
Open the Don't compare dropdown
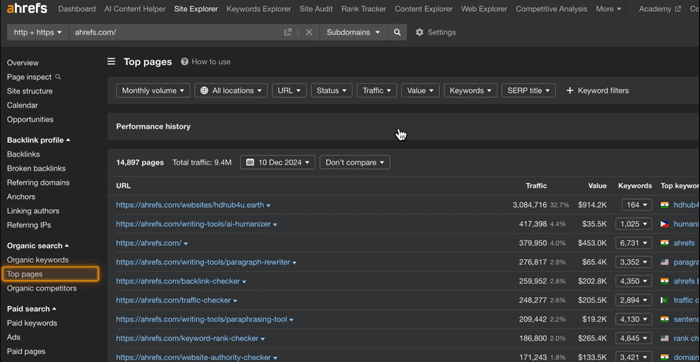[x=355, y=162]
